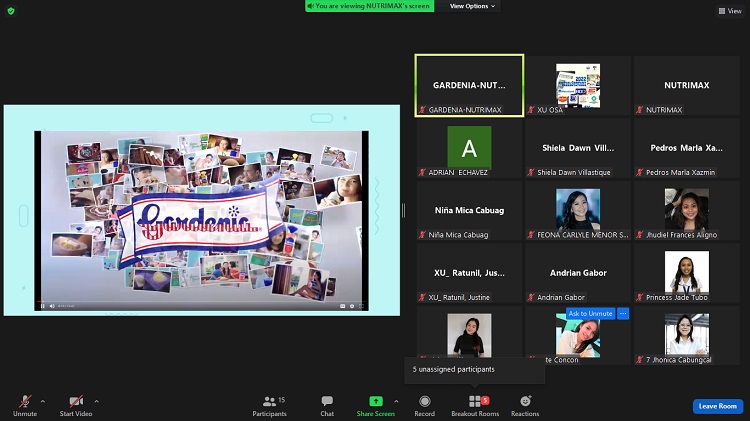This screenshot has width=750, height=421.
Task: Click muted mic icon on Shiela Dawn Villastique tile
Action: point(531,172)
